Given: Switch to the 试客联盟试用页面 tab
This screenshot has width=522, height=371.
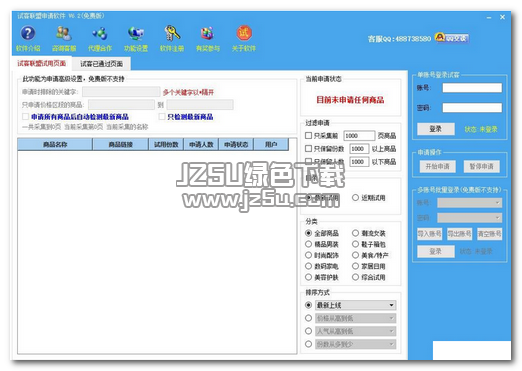Looking at the screenshot, I should (x=42, y=63).
